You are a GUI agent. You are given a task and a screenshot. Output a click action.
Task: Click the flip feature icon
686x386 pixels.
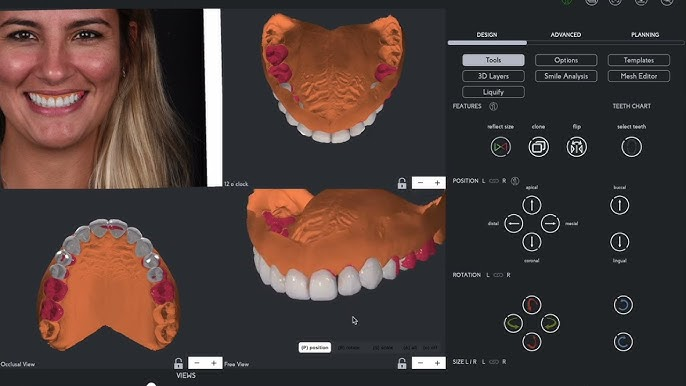click(x=577, y=147)
